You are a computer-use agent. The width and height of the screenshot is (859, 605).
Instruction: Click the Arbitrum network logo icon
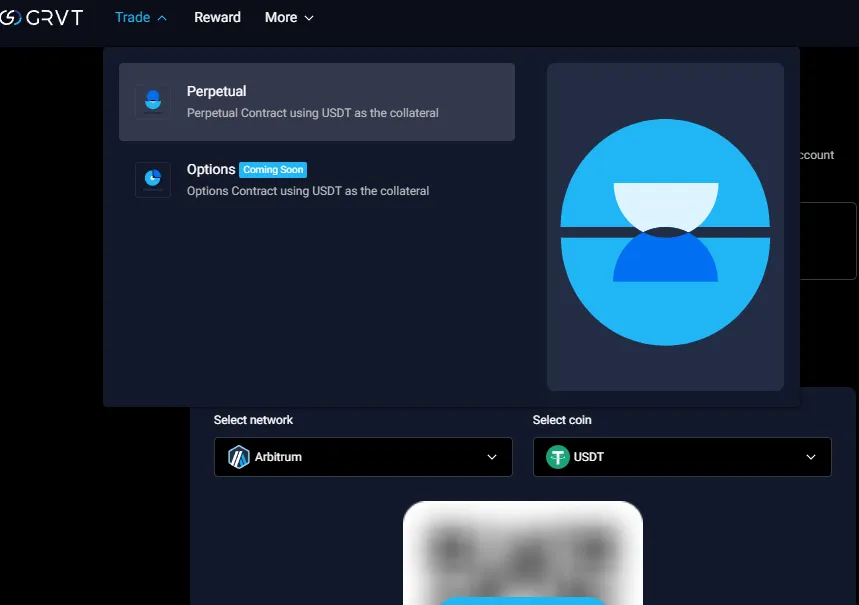pos(238,457)
